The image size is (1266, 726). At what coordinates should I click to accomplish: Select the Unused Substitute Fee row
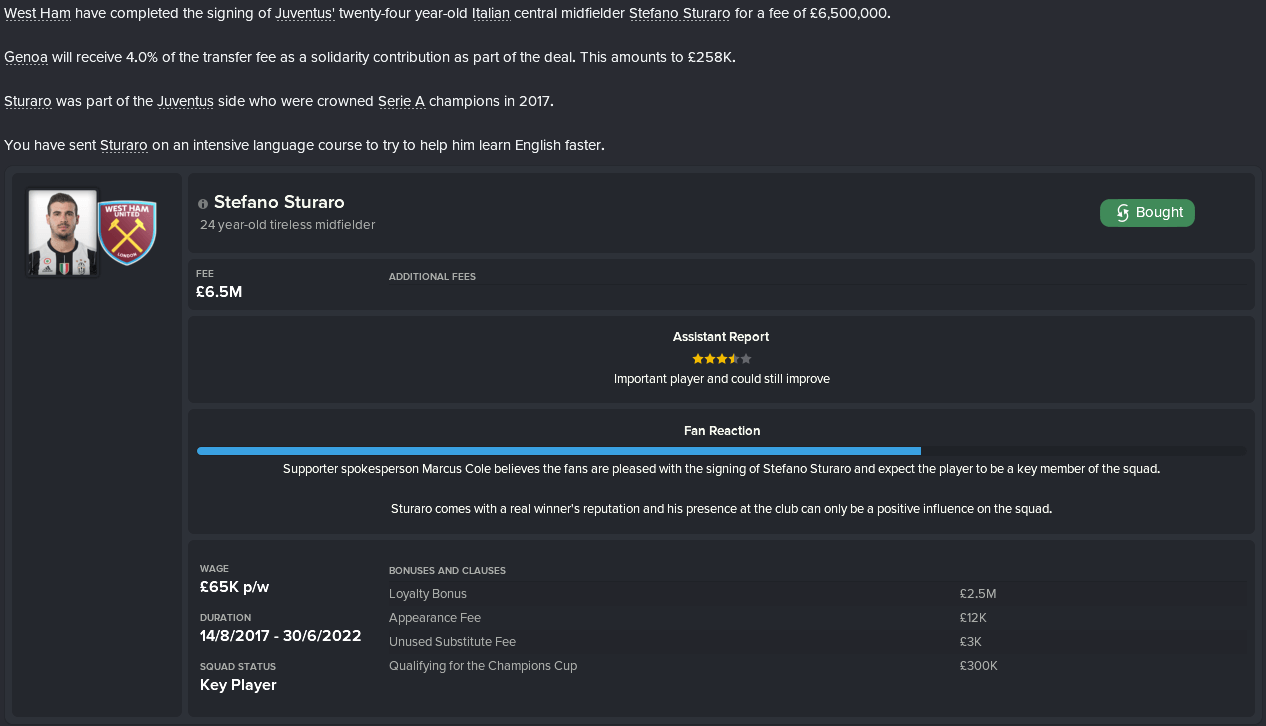[x=717, y=642]
